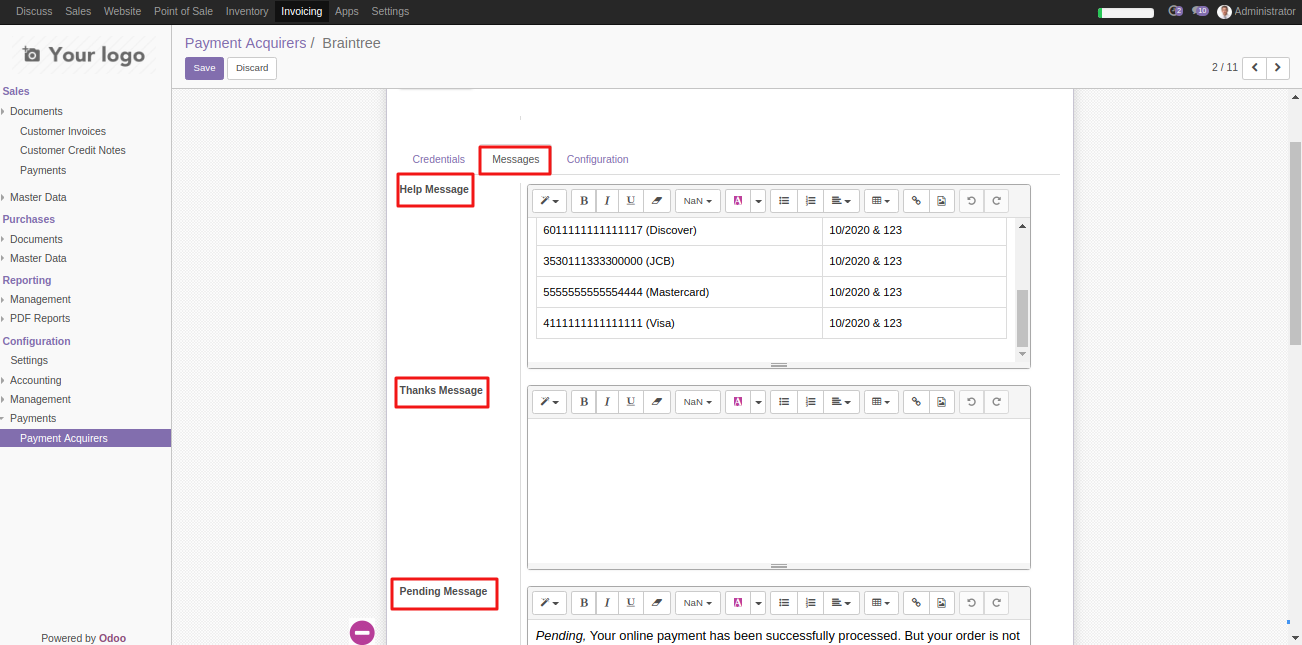Save the Braintree payment acquirer

[204, 68]
